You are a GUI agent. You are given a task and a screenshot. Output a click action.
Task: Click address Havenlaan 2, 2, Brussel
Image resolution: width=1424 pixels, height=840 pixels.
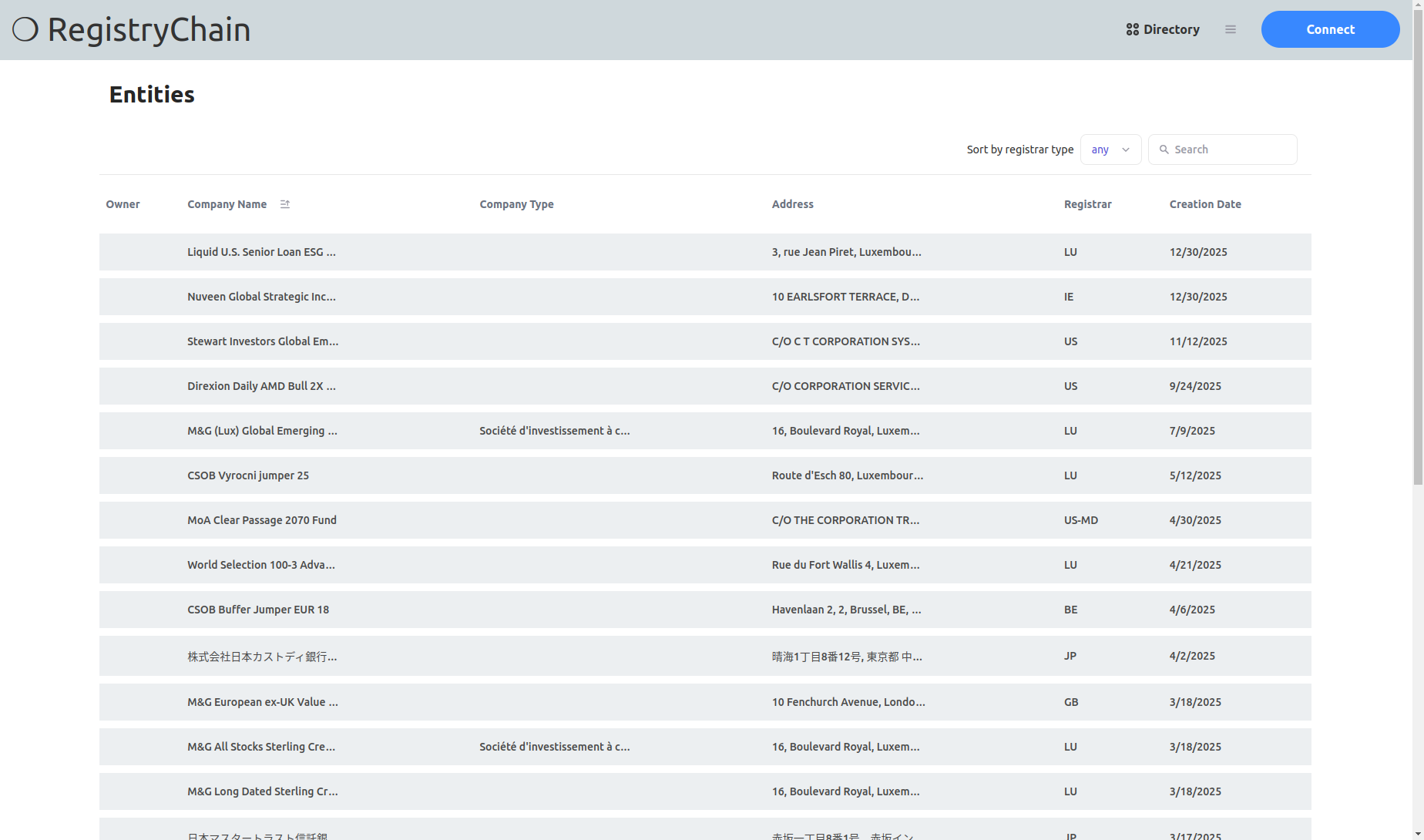pyautogui.click(x=846, y=610)
